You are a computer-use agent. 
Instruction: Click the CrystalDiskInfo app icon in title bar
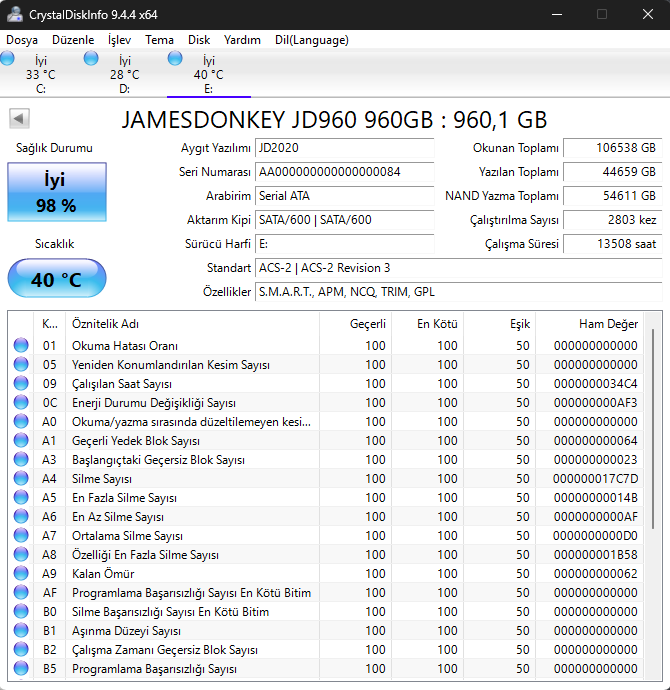[x=17, y=15]
